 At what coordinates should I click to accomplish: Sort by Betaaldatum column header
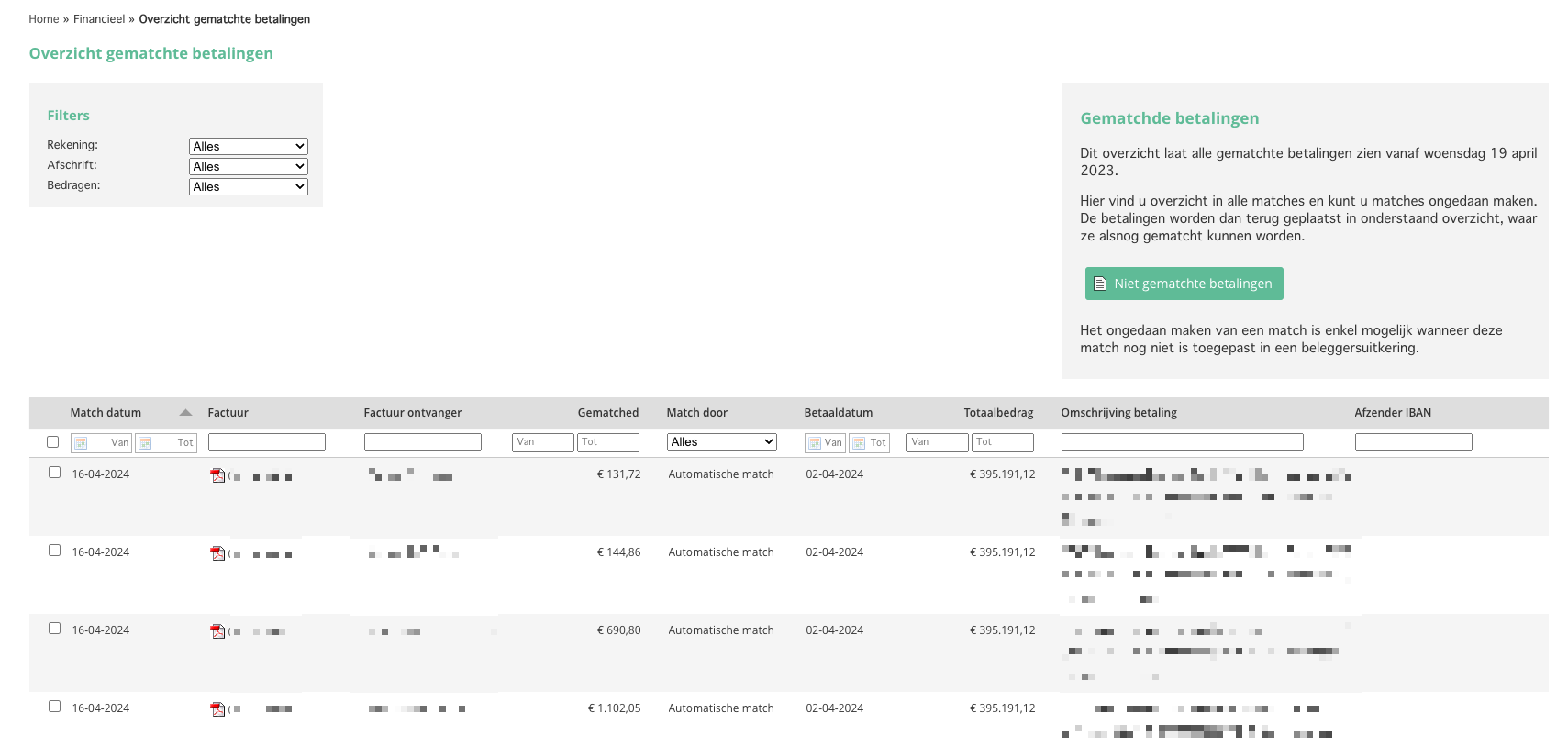click(x=839, y=413)
